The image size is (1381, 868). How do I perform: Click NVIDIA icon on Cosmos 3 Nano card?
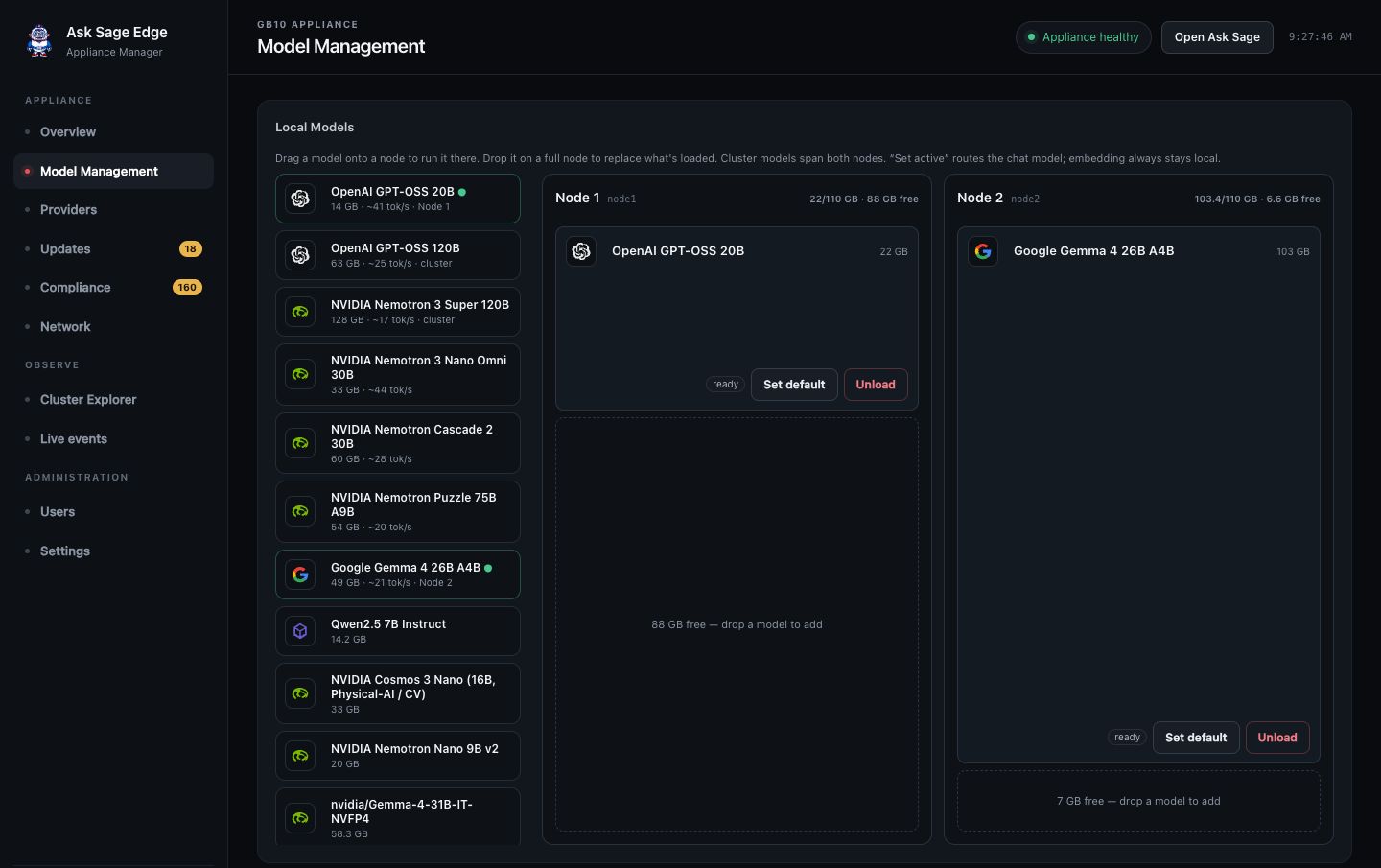pos(300,693)
